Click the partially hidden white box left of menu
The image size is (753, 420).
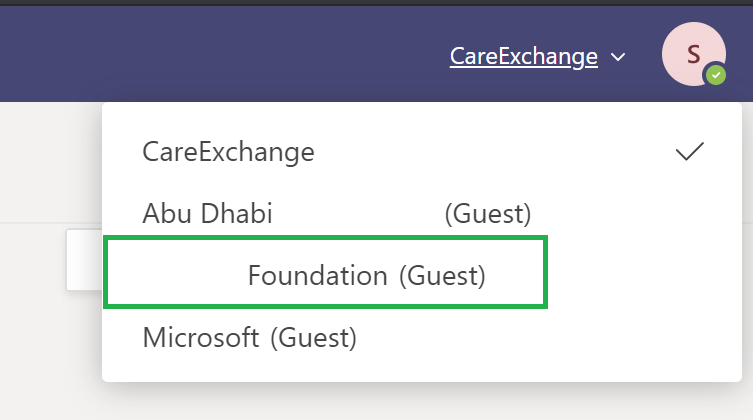pos(85,260)
